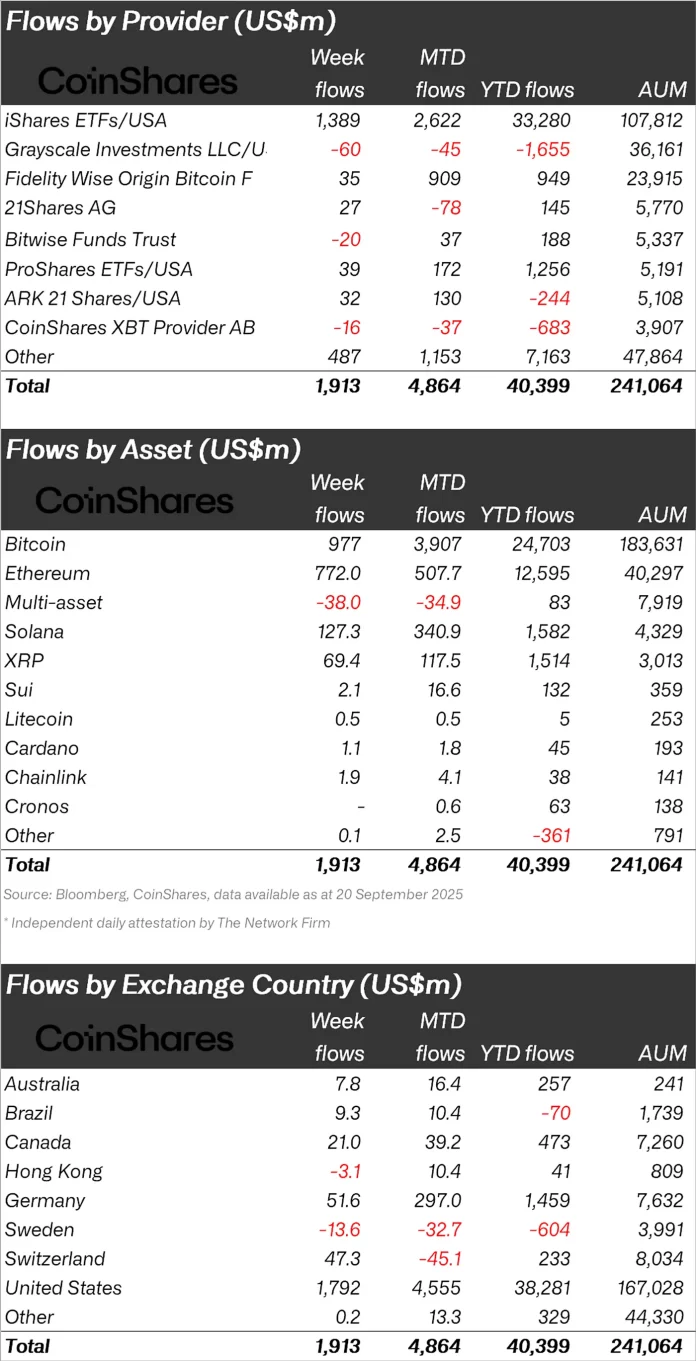Pick the ProShares ETFs/USA provider name
Viewport: 696px width, 1361px height.
tap(99, 269)
